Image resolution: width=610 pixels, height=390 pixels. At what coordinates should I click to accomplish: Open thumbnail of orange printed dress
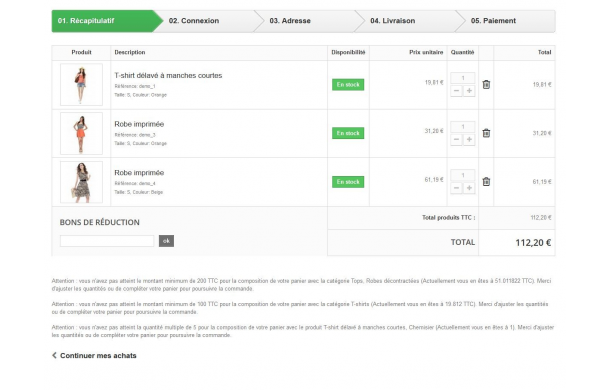[x=81, y=134]
